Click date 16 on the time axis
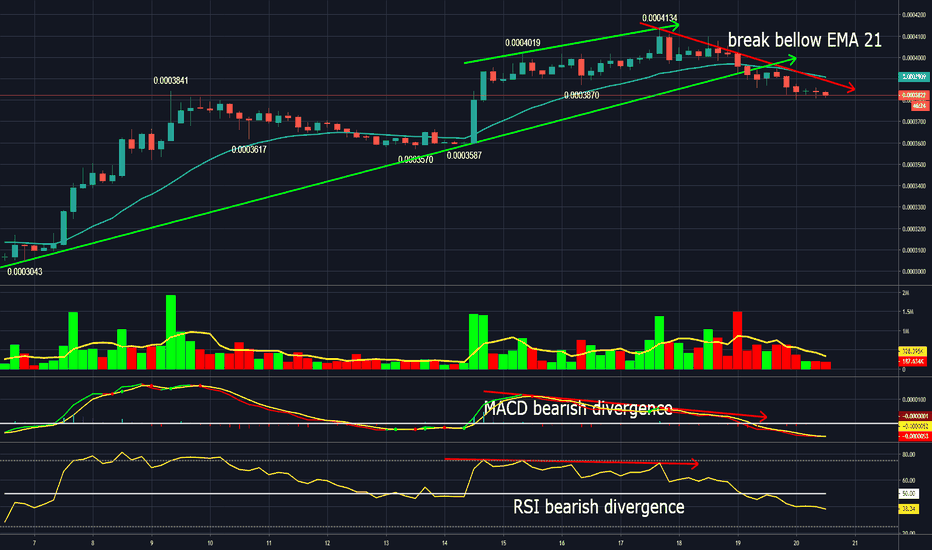This screenshot has width=932, height=550. click(x=562, y=543)
